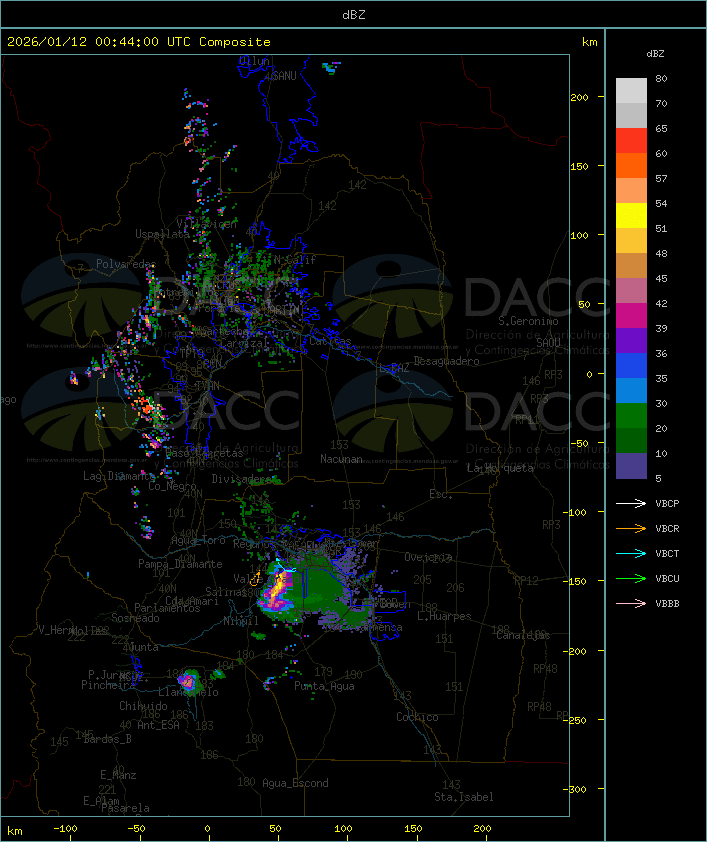Pick the dark orange 57-60 dBZ swatch
This screenshot has height=842, width=707.
click(631, 165)
